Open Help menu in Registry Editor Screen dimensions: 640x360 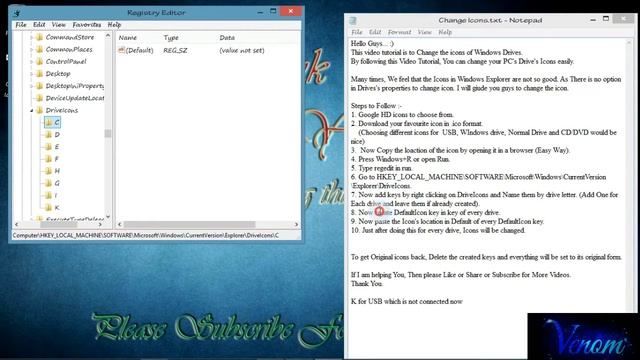click(x=114, y=25)
